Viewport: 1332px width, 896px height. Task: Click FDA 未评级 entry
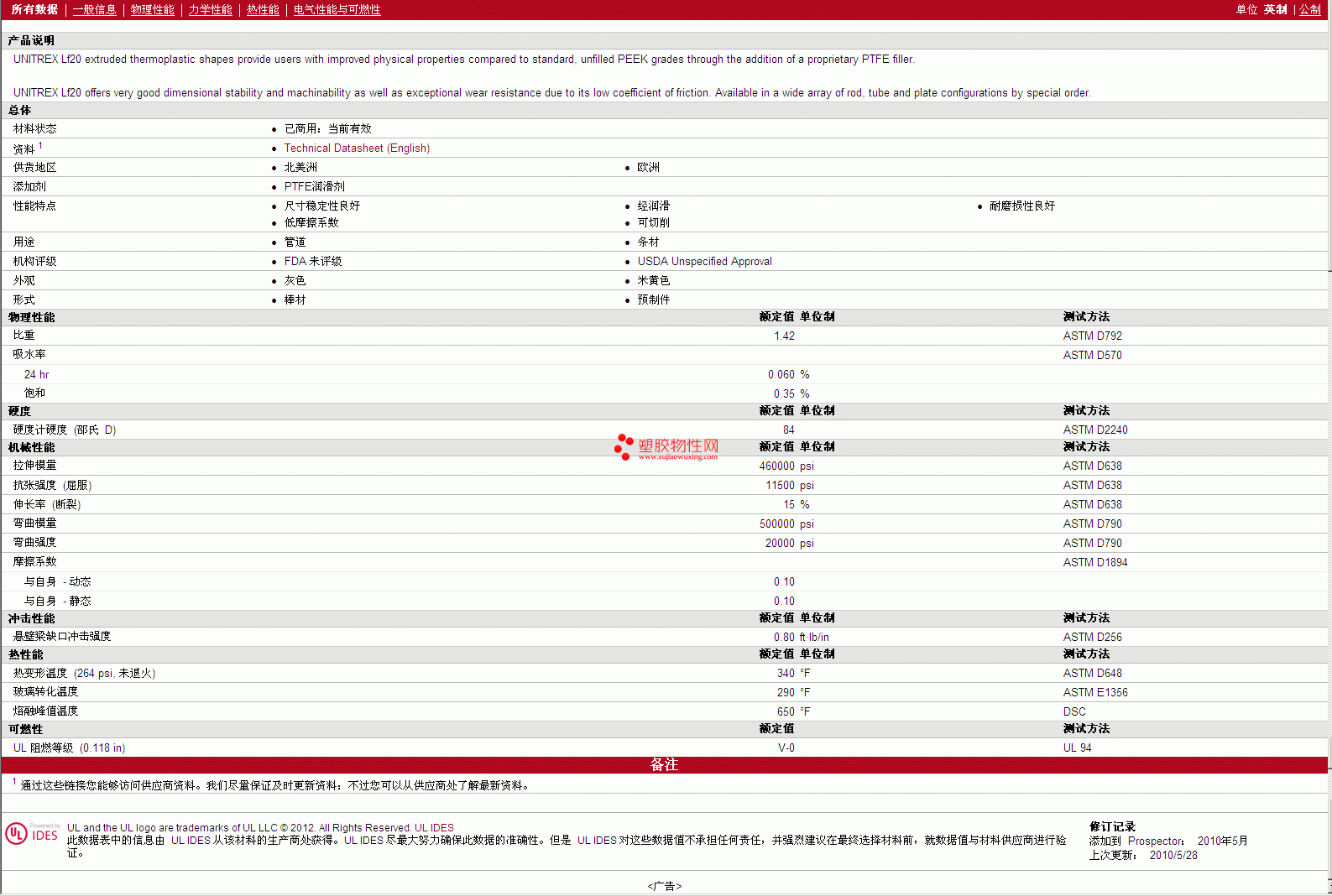point(312,261)
